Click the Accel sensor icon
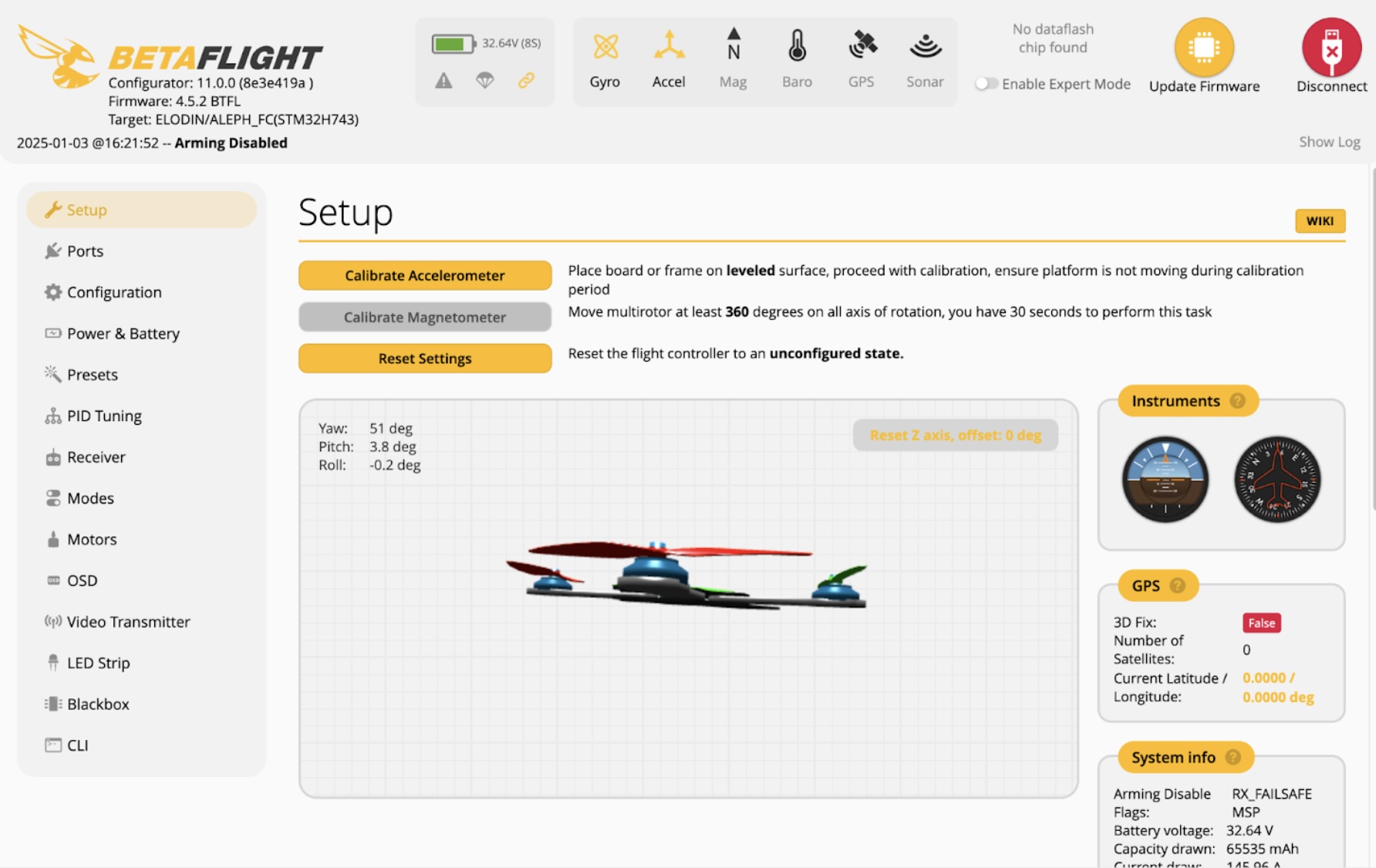1376x868 pixels. 669,45
